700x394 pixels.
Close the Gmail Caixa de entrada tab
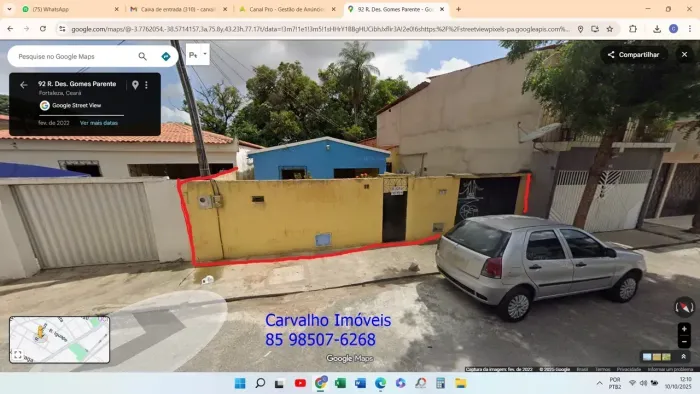(x=225, y=9)
